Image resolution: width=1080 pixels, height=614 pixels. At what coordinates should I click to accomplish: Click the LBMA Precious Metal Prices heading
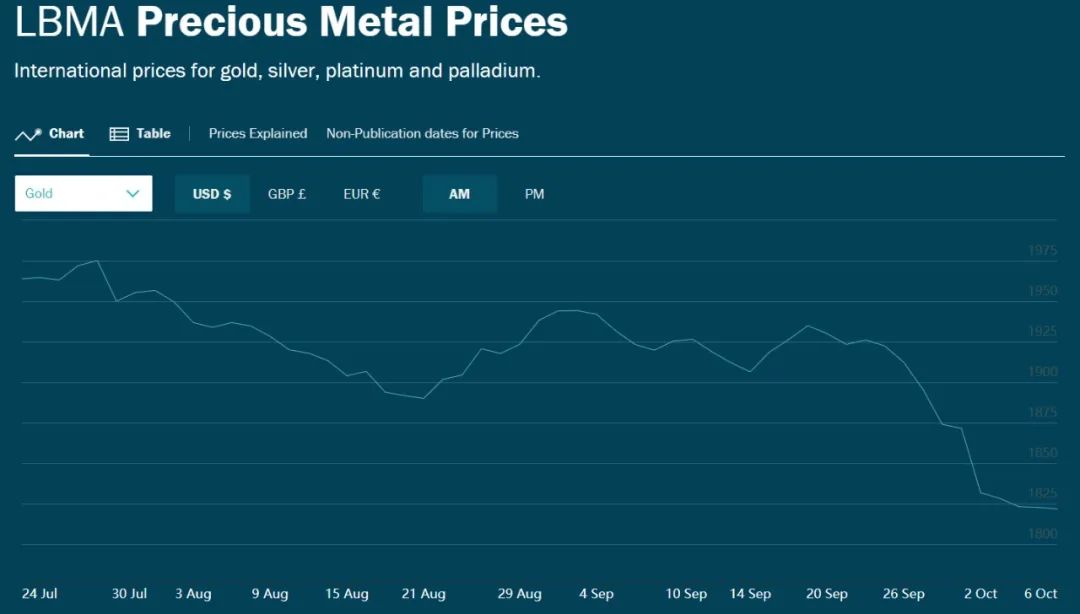291,22
